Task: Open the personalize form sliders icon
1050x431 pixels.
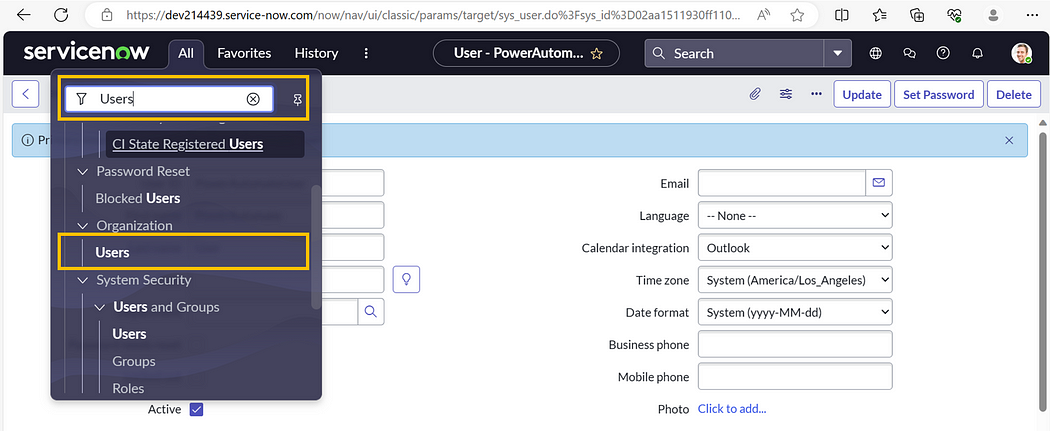Action: (786, 94)
